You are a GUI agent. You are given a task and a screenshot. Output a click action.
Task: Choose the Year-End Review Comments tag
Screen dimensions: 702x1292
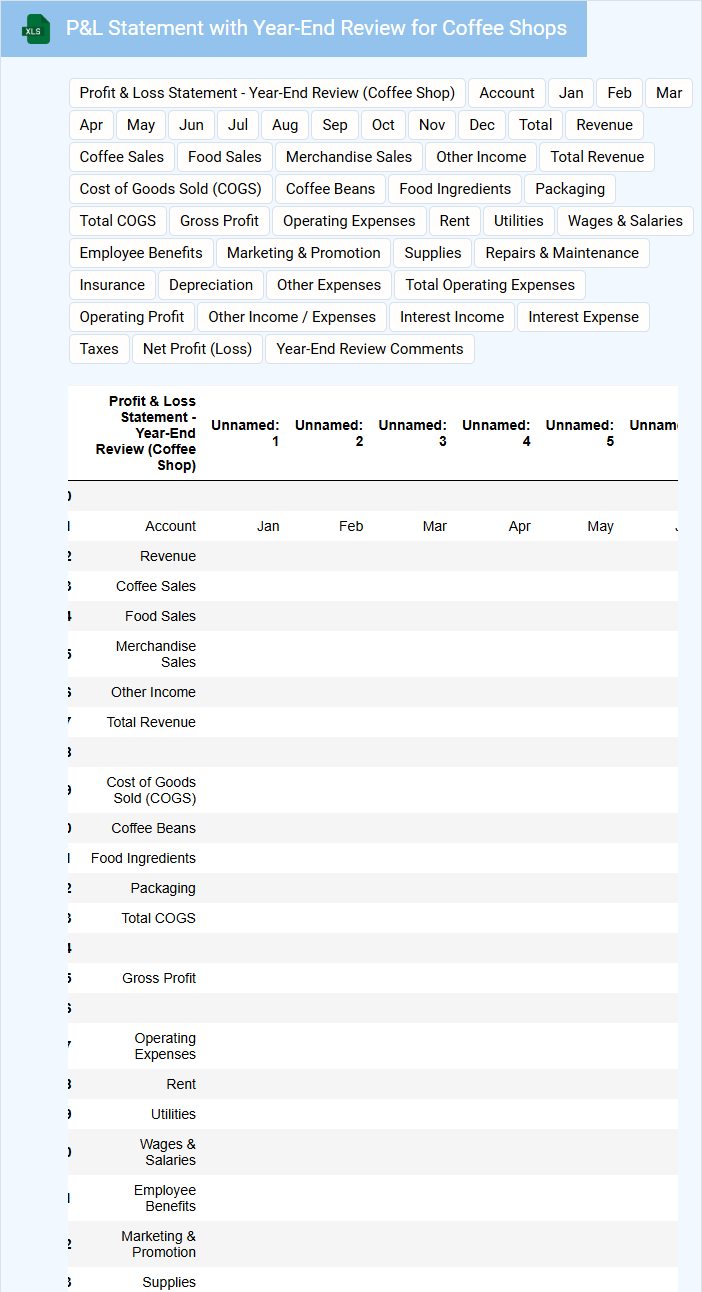pyautogui.click(x=370, y=349)
